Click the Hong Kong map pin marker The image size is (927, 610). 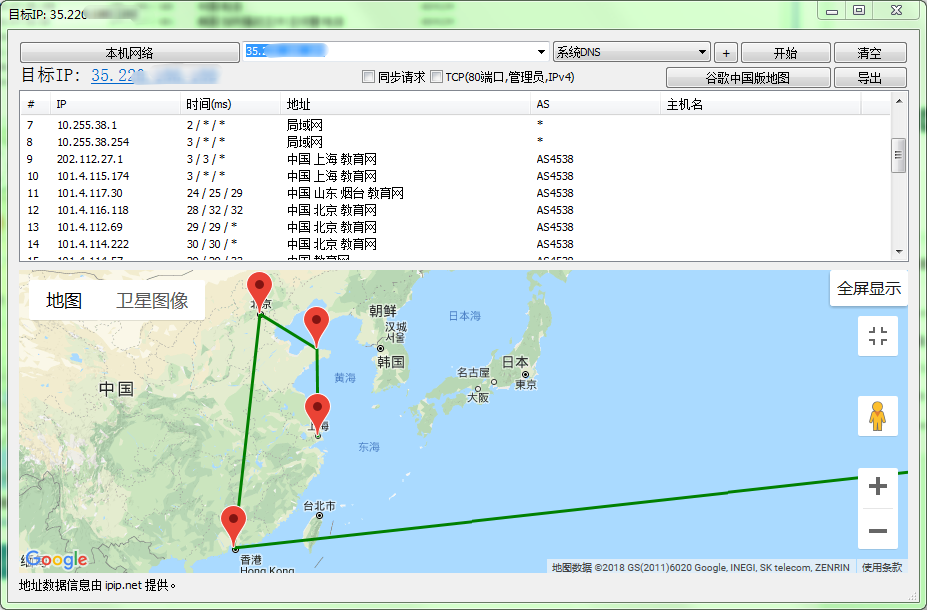pos(234,526)
